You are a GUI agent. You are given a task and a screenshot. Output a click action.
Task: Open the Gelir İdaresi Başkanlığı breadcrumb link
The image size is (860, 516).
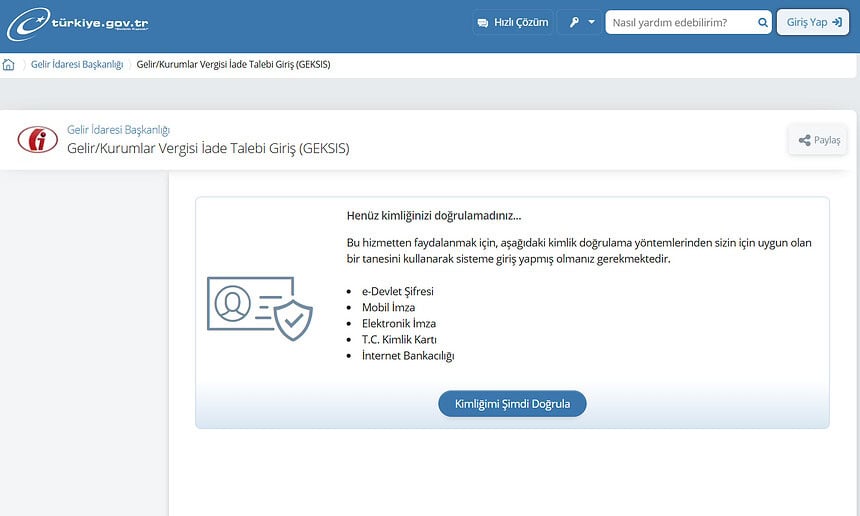(77, 65)
